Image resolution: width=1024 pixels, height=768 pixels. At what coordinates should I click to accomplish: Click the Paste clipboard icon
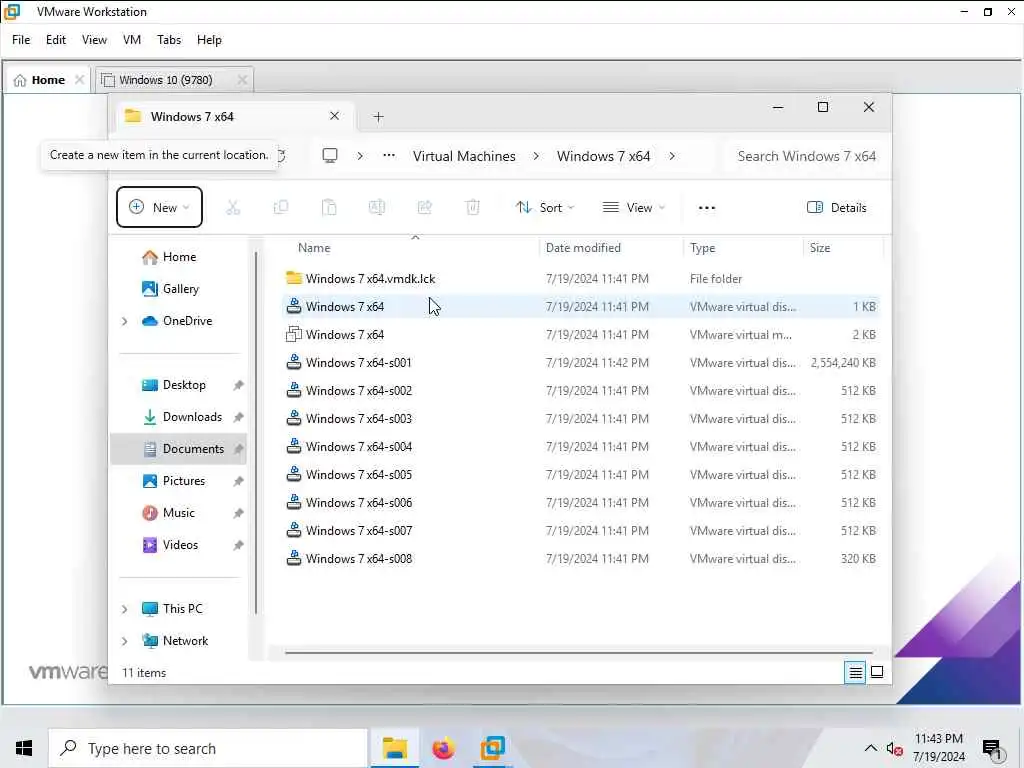coord(329,208)
